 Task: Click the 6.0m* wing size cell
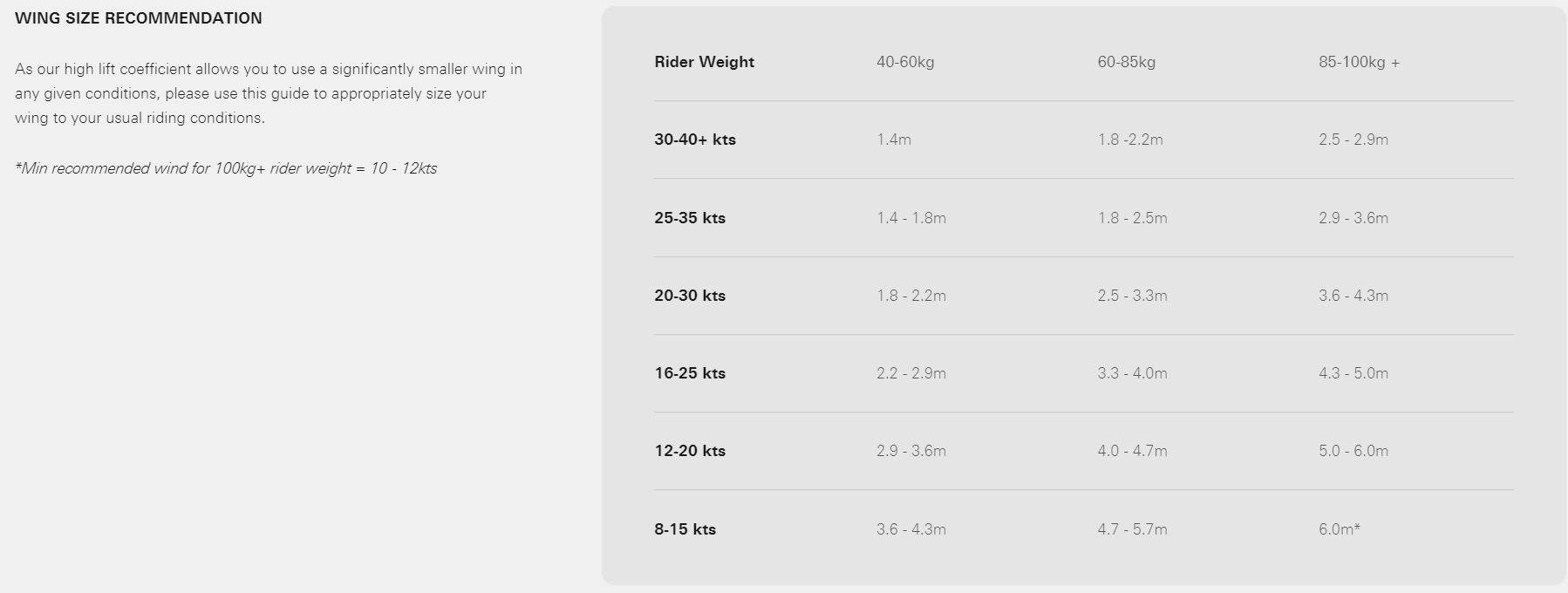[x=1339, y=529]
